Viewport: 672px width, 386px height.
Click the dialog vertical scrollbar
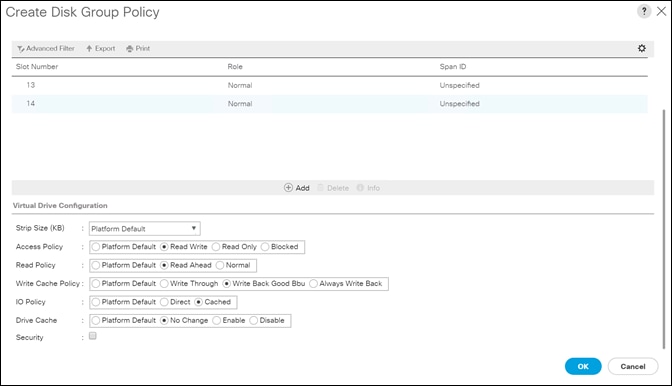(x=664, y=229)
